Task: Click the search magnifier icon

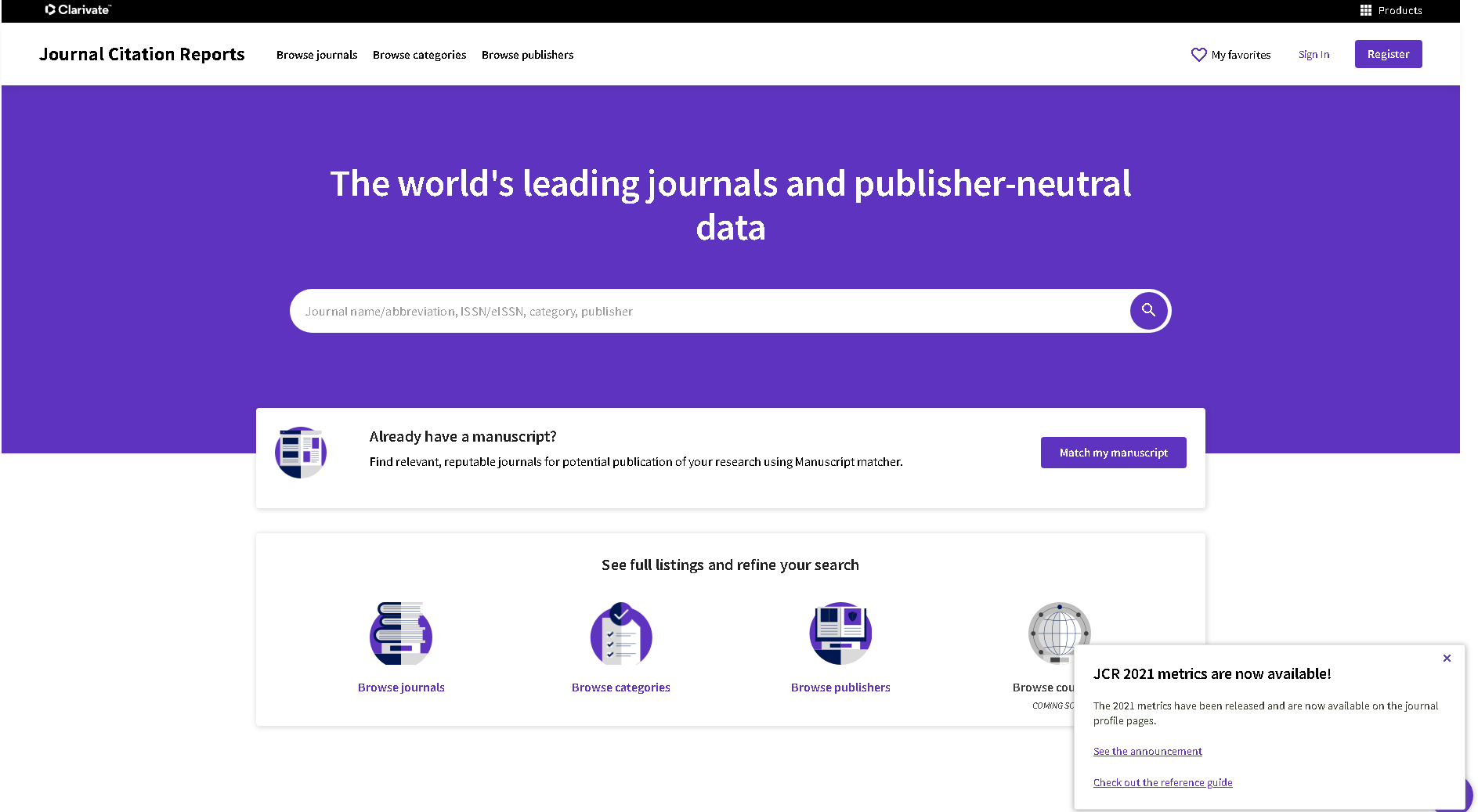Action: pos(1148,310)
